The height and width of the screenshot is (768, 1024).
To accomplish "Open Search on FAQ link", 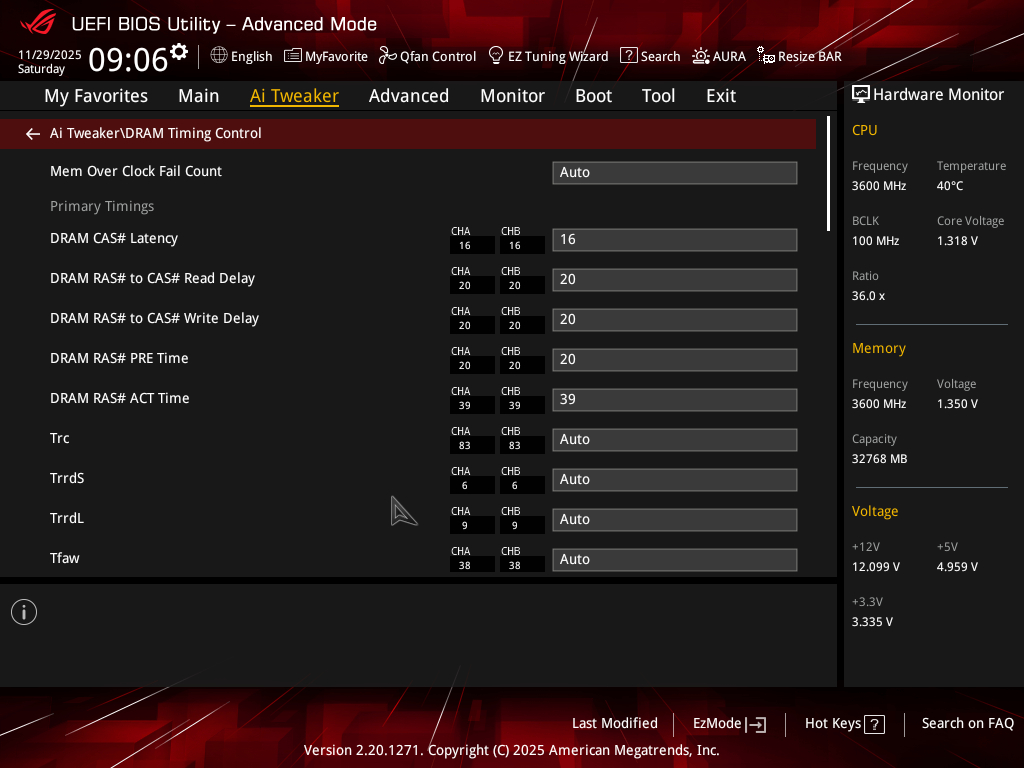I will click(967, 723).
